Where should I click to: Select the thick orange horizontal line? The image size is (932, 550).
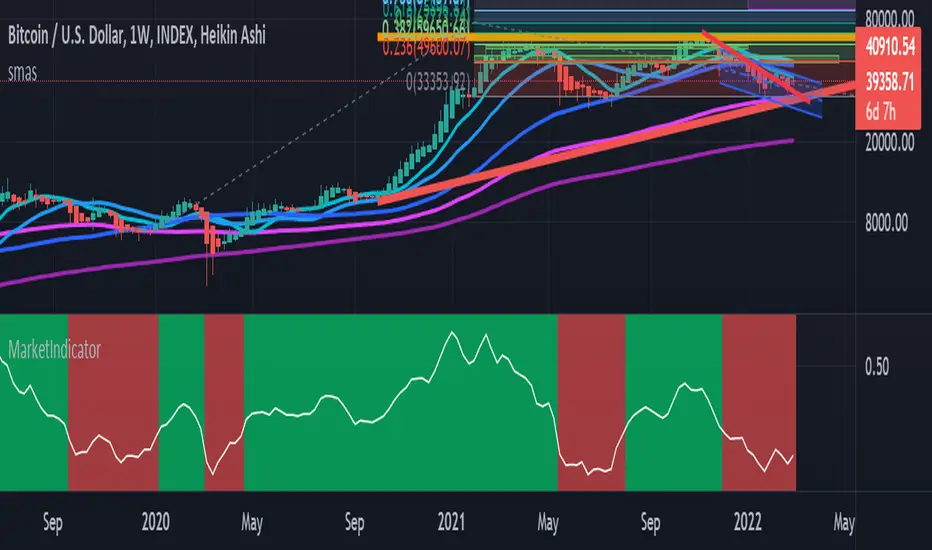click(x=616, y=37)
